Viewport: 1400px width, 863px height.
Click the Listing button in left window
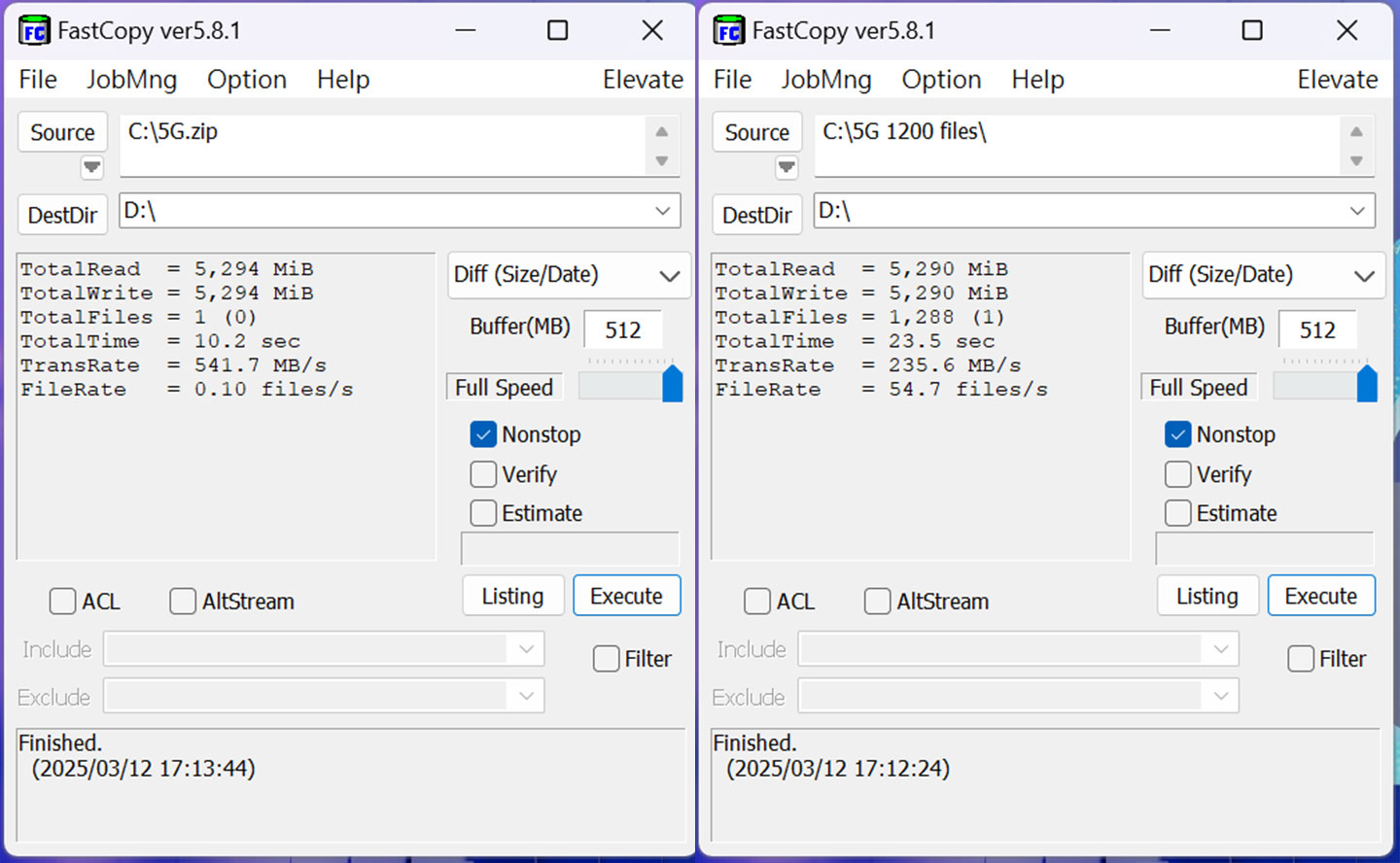(x=512, y=596)
